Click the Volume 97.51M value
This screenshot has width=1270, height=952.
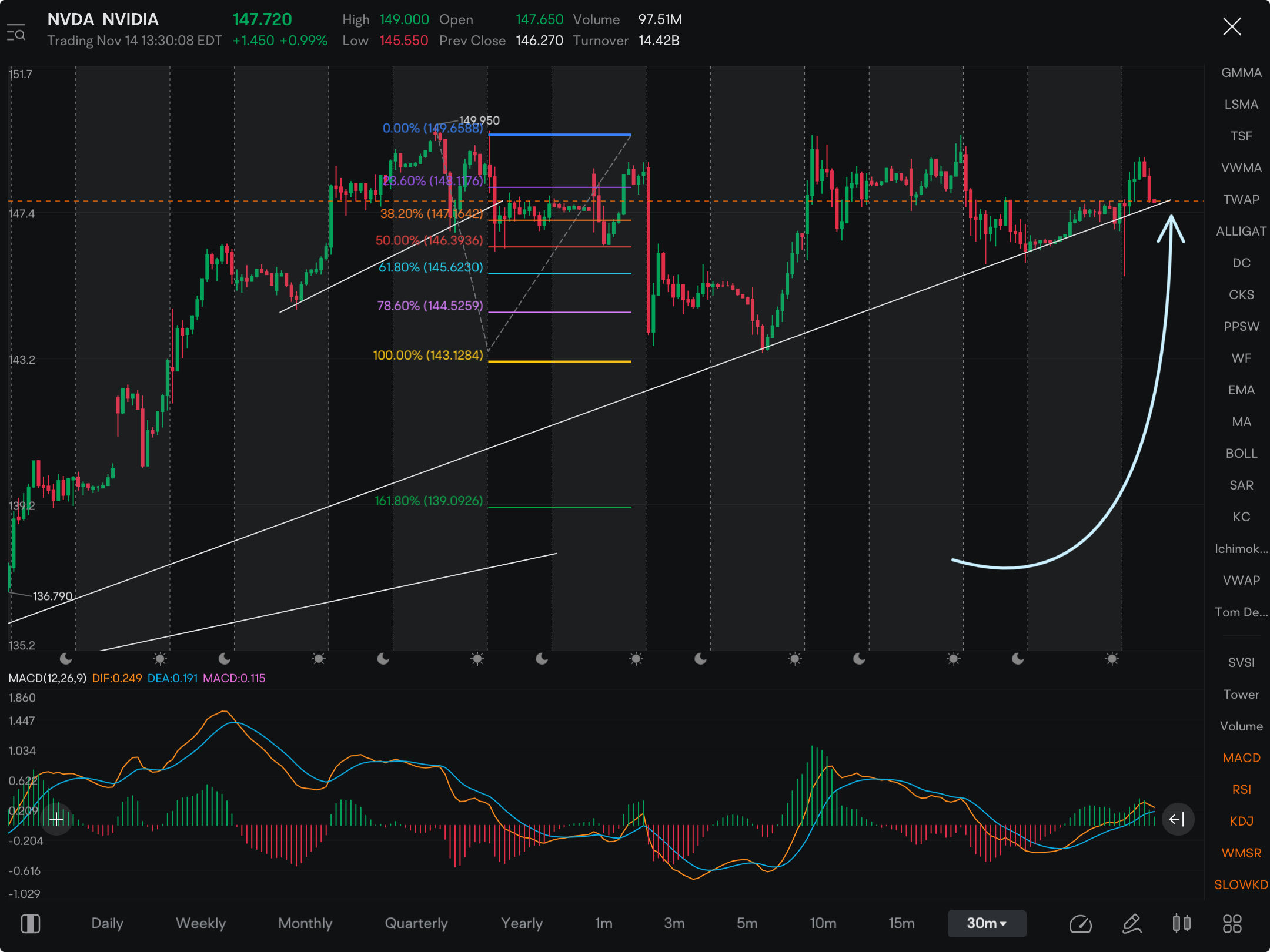660,19
